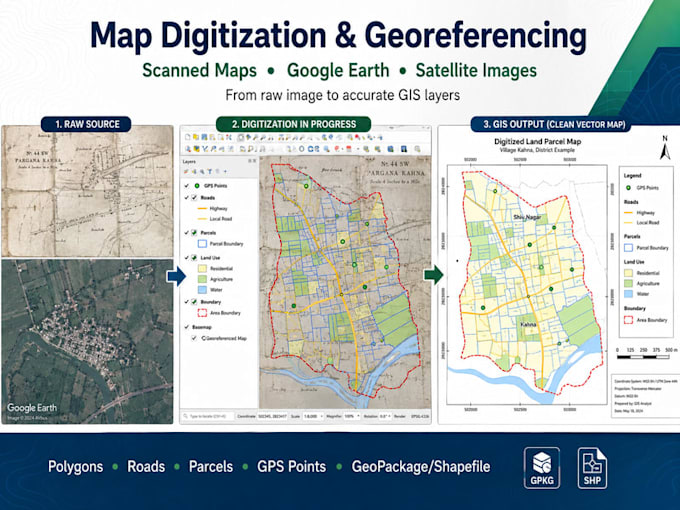Click the dark blue book icon in second toolbar row
Image resolution: width=680 pixels, height=510 pixels.
(x=404, y=149)
